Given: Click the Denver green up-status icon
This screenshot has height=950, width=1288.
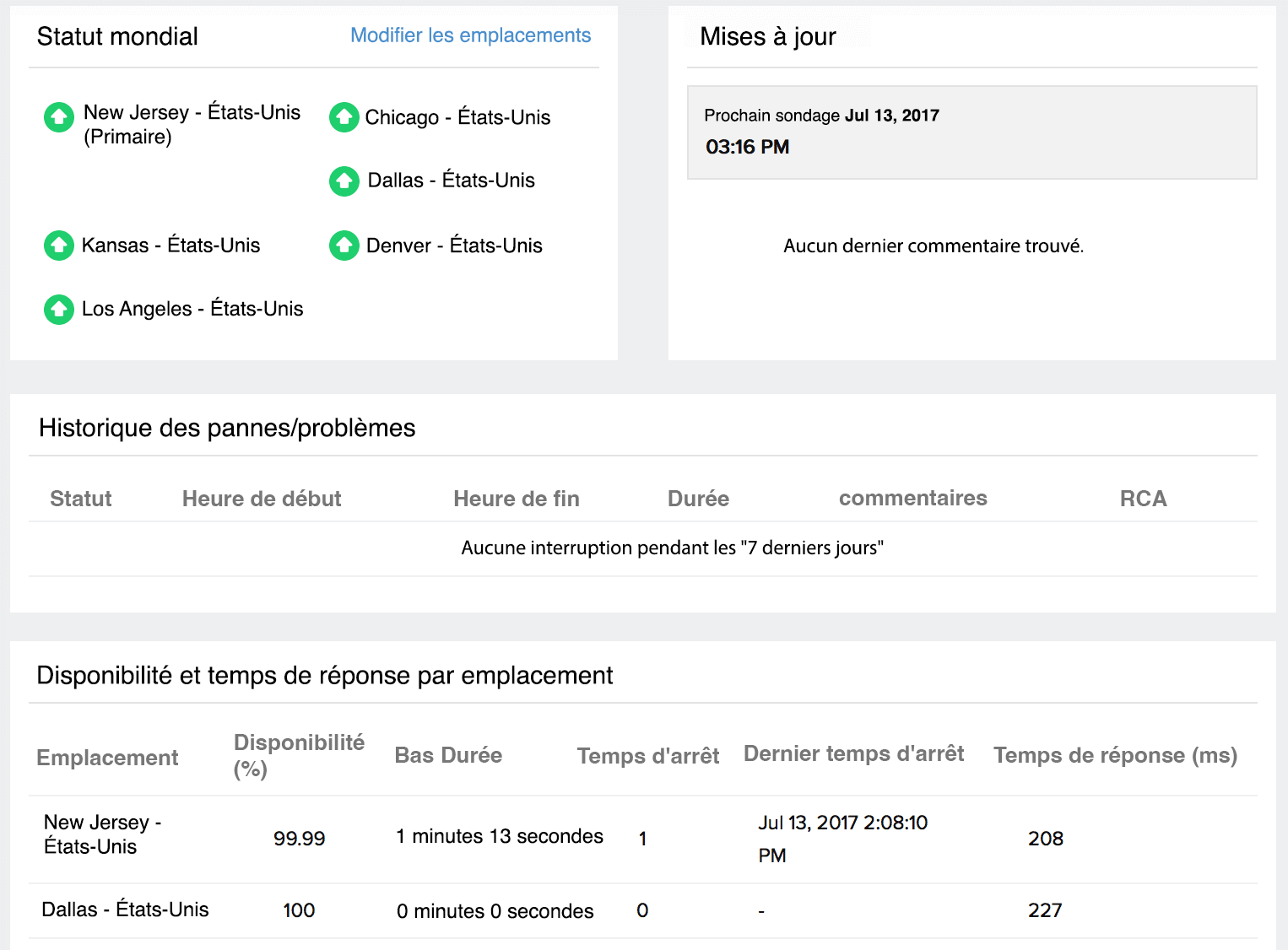Looking at the screenshot, I should pos(344,246).
